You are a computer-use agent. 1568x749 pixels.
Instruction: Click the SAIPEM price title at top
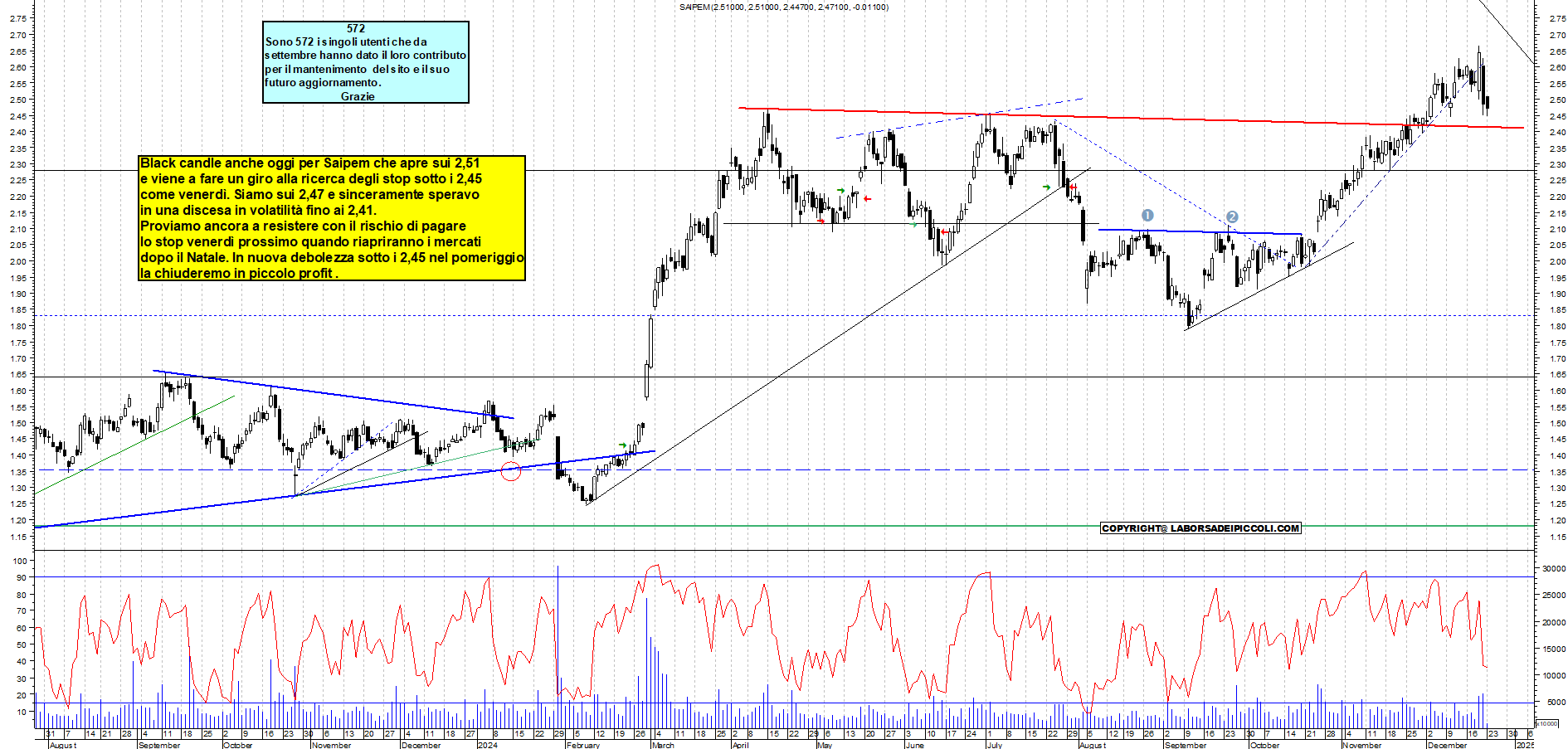(x=783, y=7)
